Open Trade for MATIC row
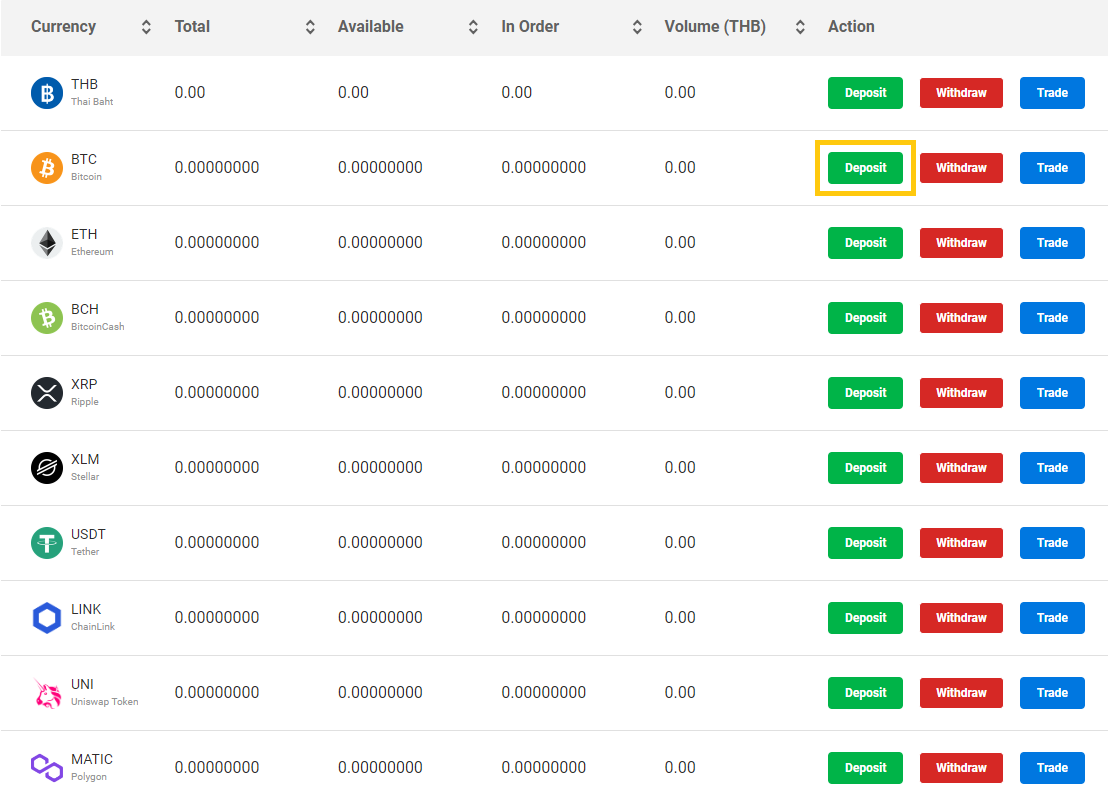Viewport: 1108px width, 795px height. pyautogui.click(x=1052, y=767)
